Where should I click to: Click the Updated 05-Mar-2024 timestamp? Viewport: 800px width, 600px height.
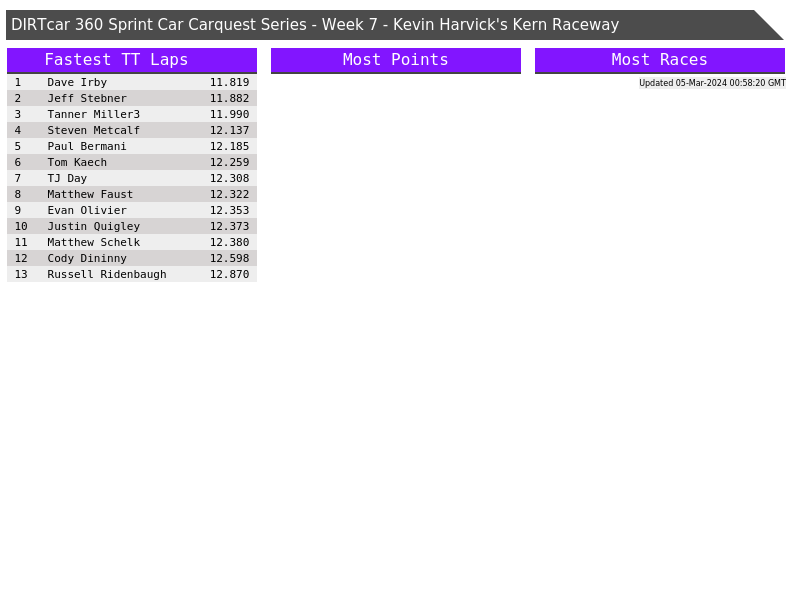712,83
